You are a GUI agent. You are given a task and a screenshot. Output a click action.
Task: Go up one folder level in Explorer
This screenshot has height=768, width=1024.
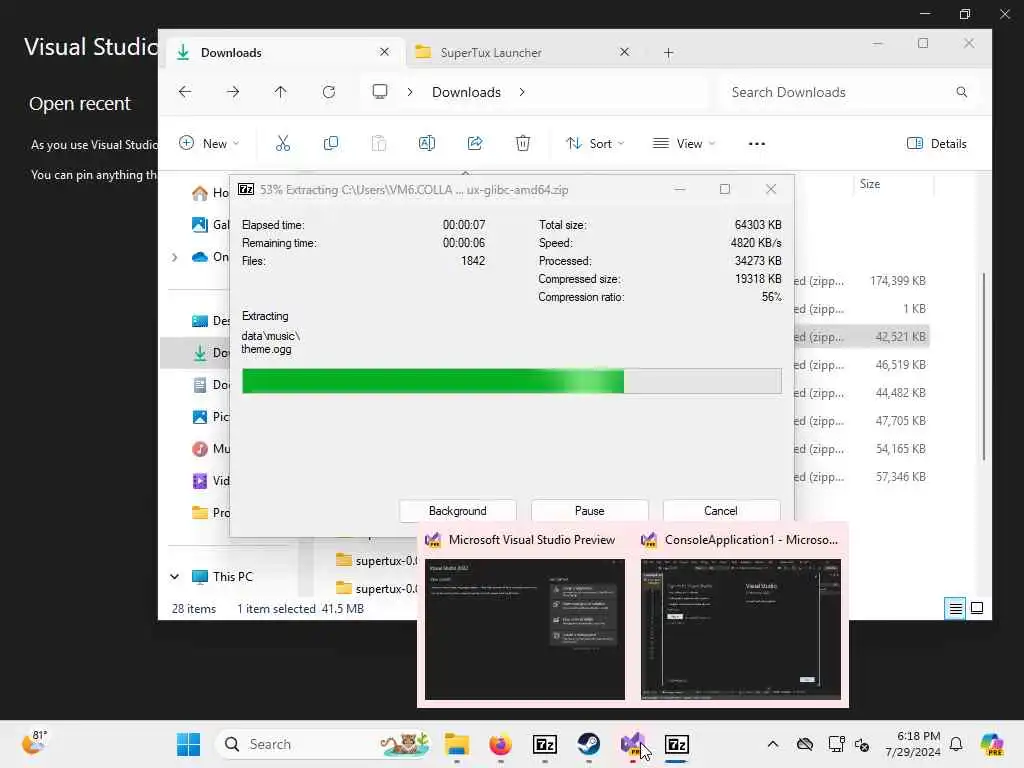click(280, 92)
